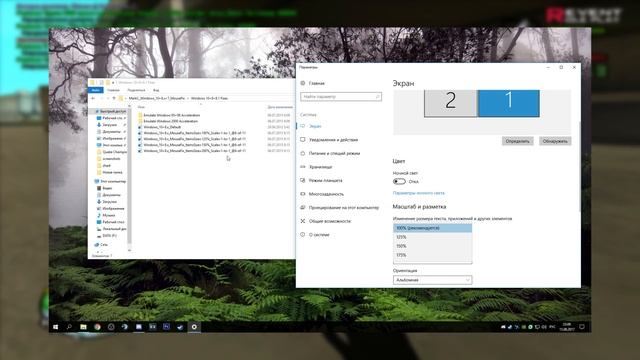Screen dimensions: 640x360
Task: Open Уведомления и действия settings
Action: tap(329, 140)
